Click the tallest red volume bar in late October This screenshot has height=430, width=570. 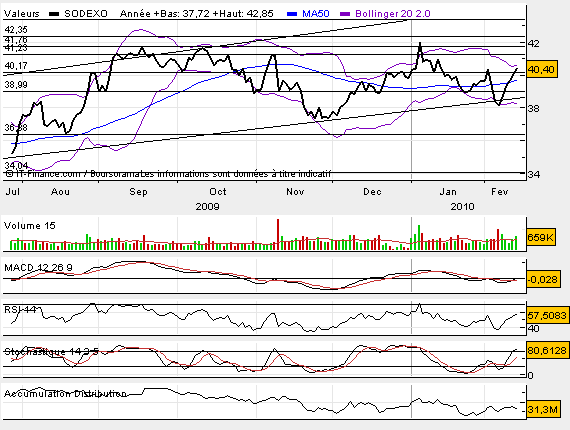point(278,234)
